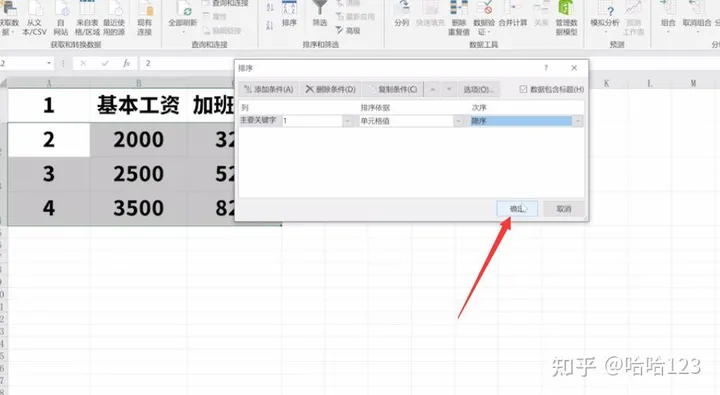This screenshot has height=395, width=720.
Task: Click 合并计算 consolidate icon
Action: [512, 14]
